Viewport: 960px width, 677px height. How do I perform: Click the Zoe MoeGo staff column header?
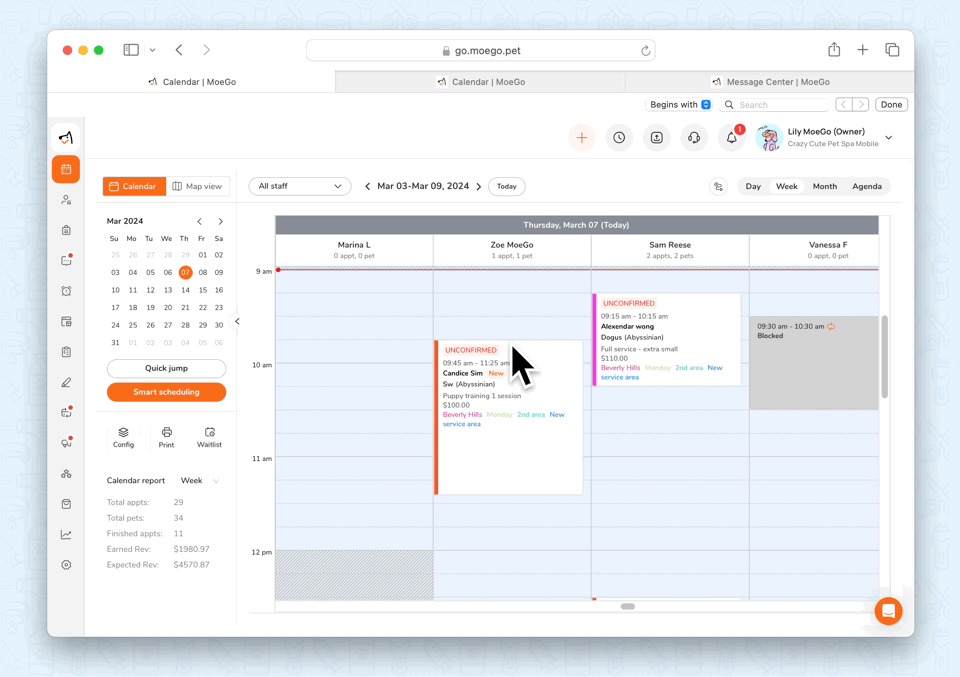tap(512, 250)
